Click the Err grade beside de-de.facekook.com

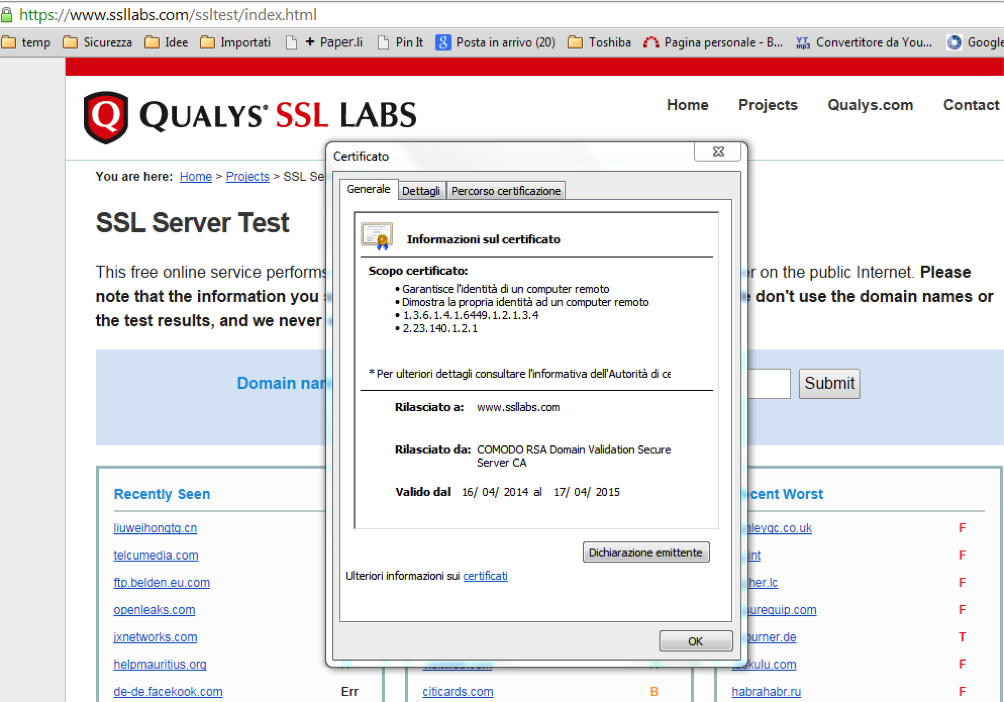350,692
